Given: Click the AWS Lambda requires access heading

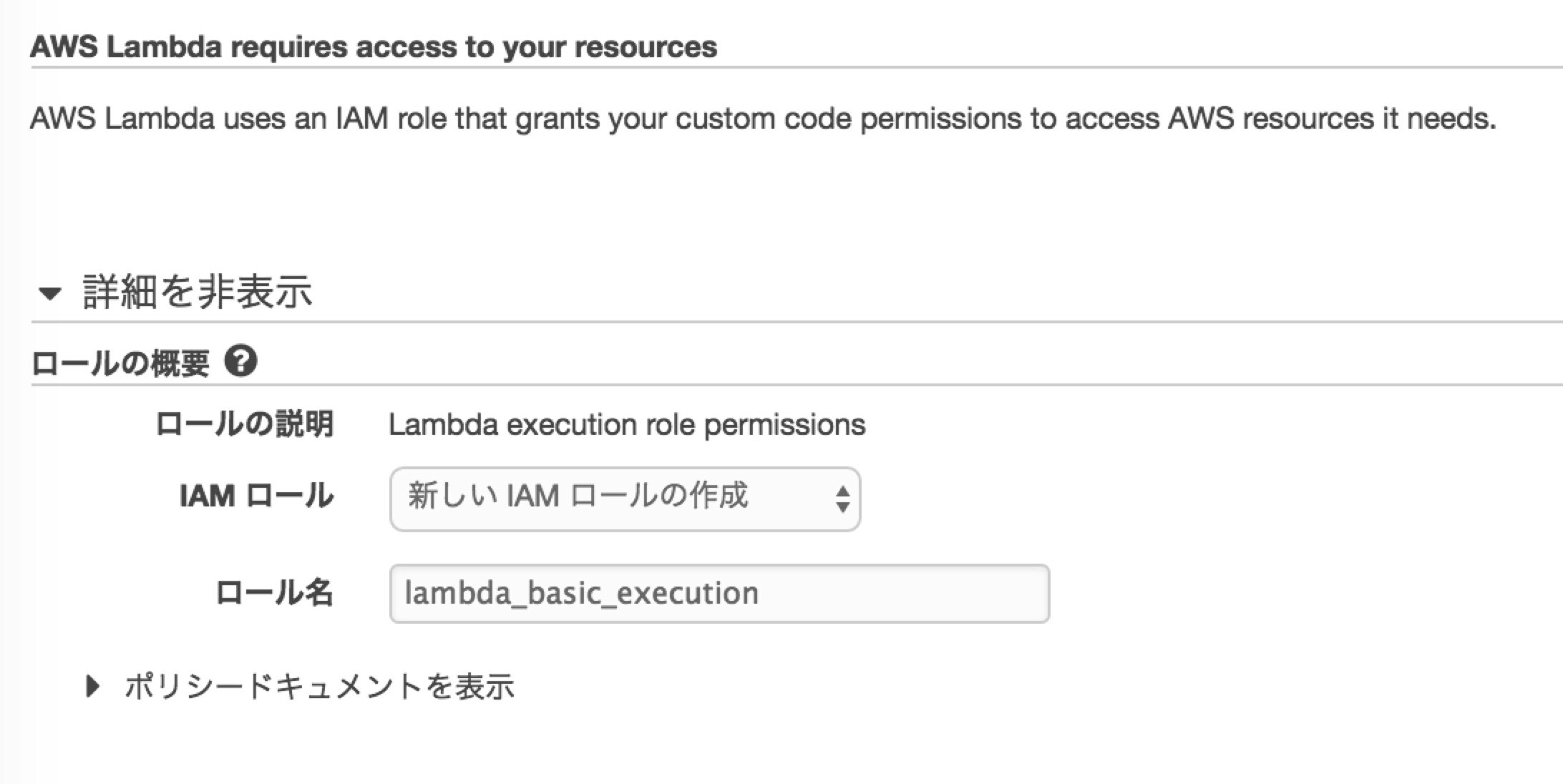Looking at the screenshot, I should pos(374,47).
